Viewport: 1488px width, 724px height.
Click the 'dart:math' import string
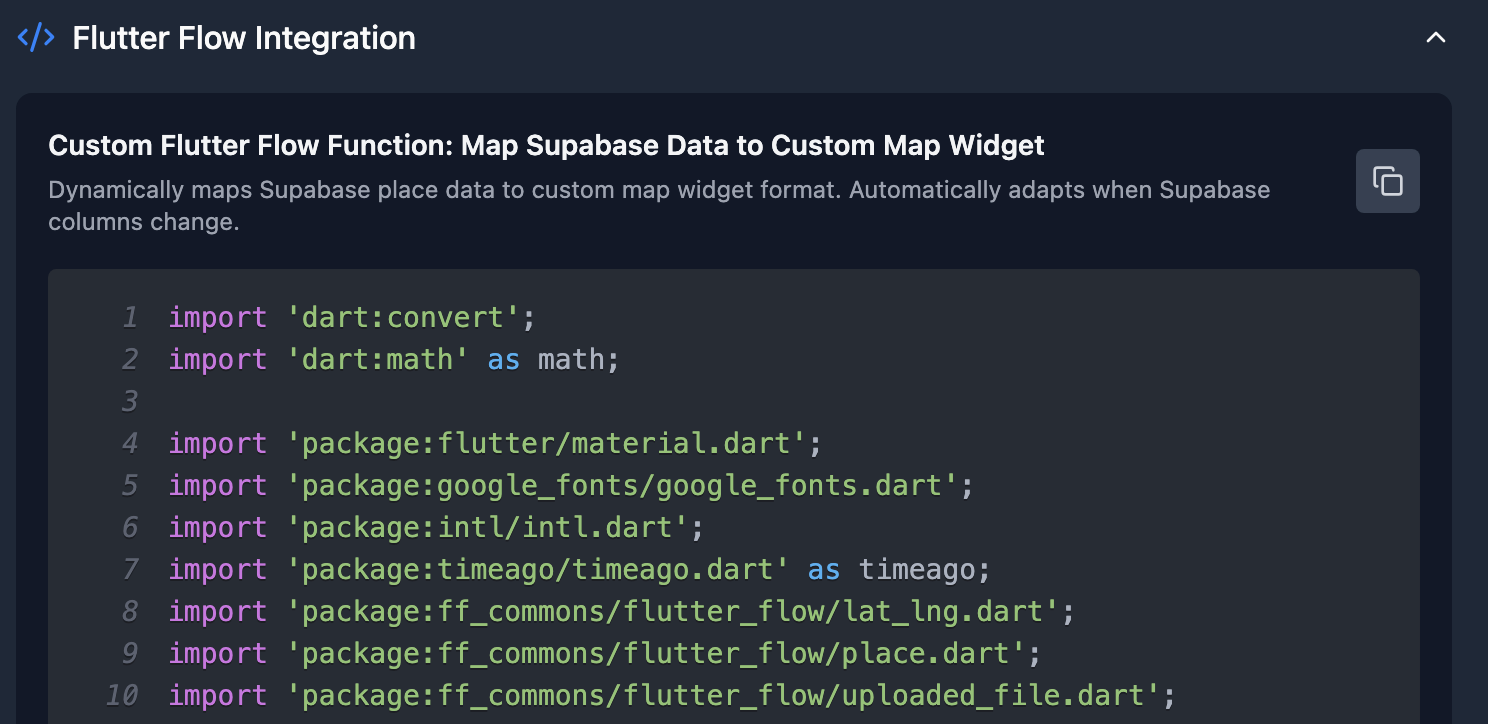point(377,360)
